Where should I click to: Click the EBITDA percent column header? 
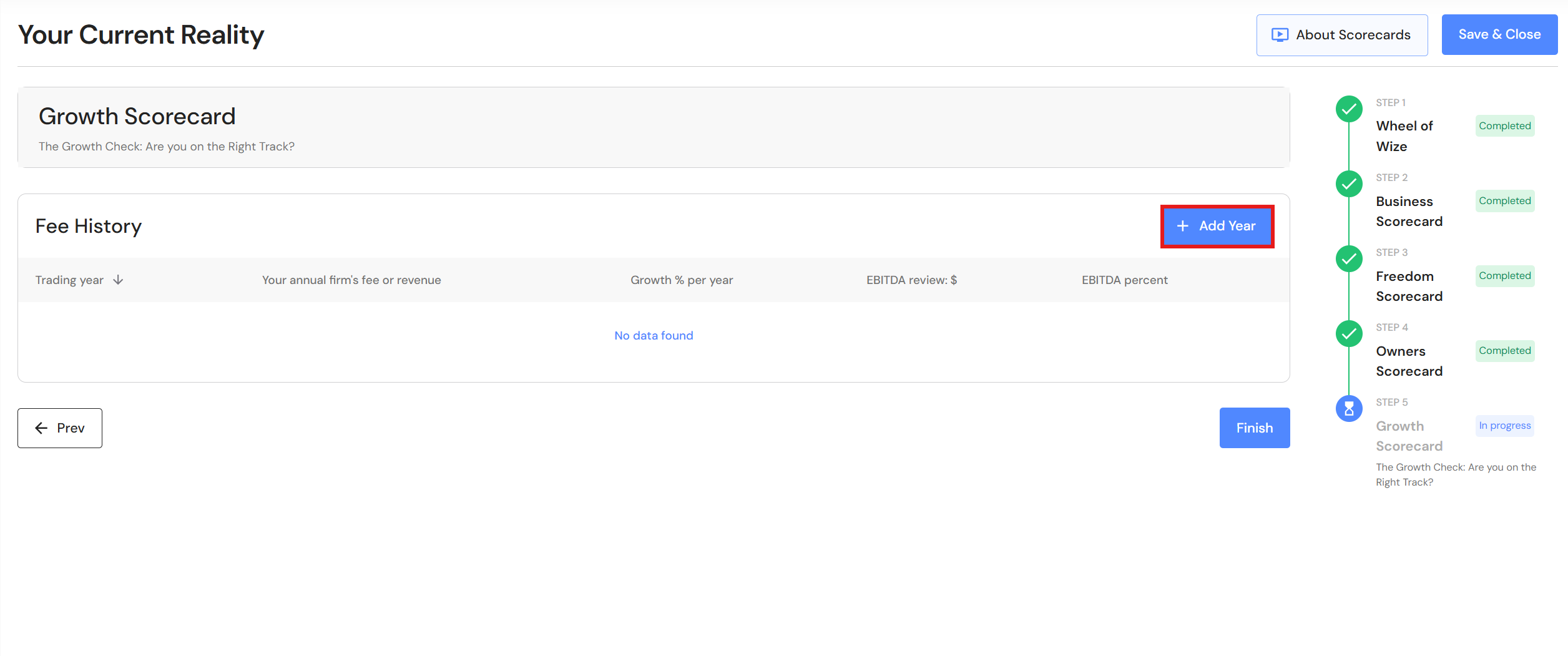pos(1124,280)
